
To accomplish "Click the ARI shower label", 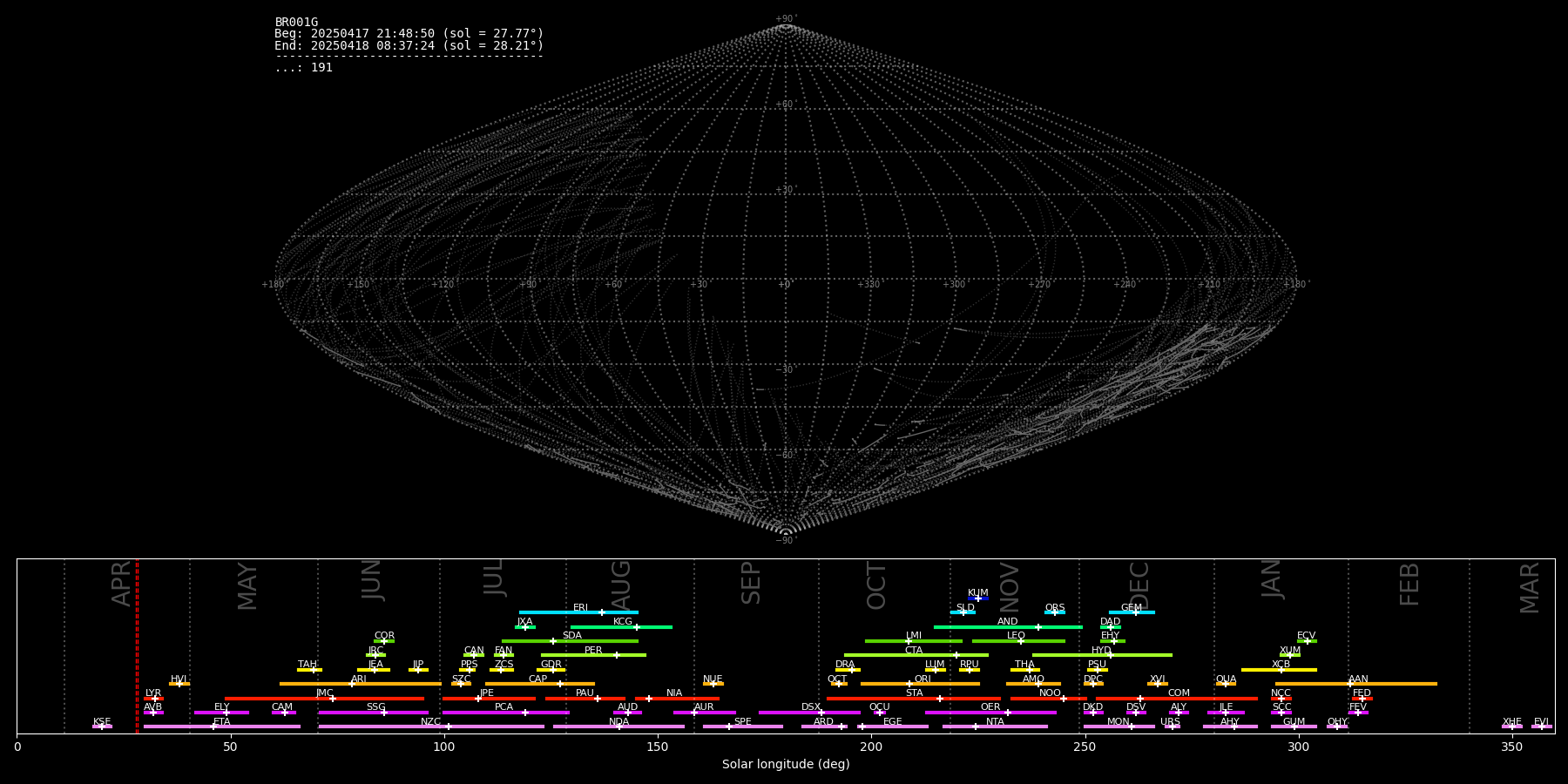I will (x=359, y=679).
